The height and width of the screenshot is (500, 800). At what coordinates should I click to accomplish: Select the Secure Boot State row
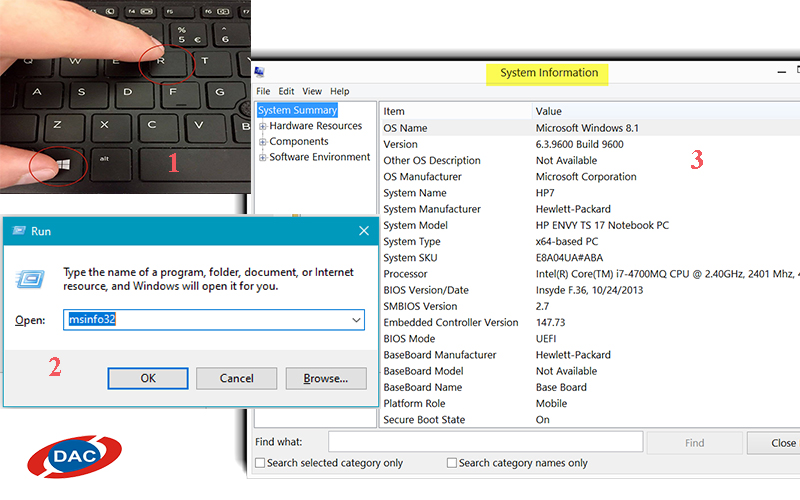(590, 420)
